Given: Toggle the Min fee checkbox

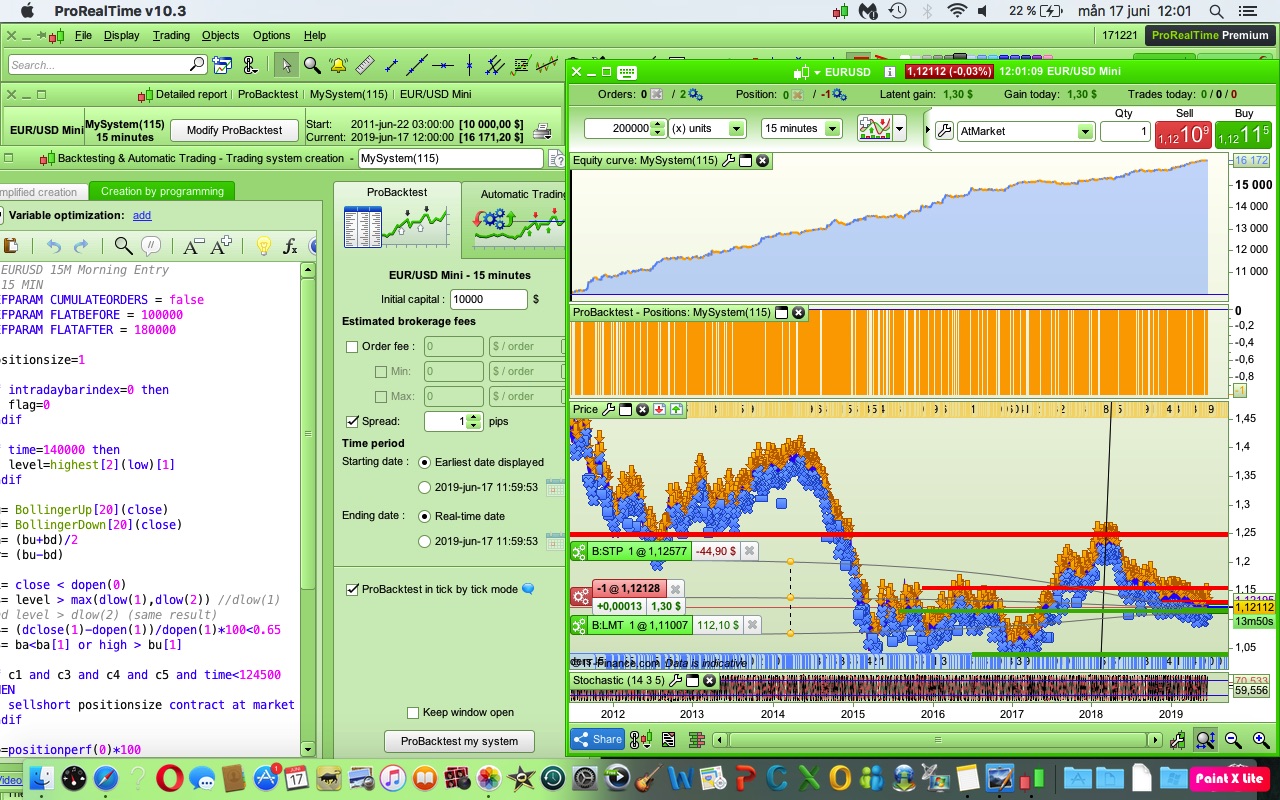Looking at the screenshot, I should (x=381, y=372).
